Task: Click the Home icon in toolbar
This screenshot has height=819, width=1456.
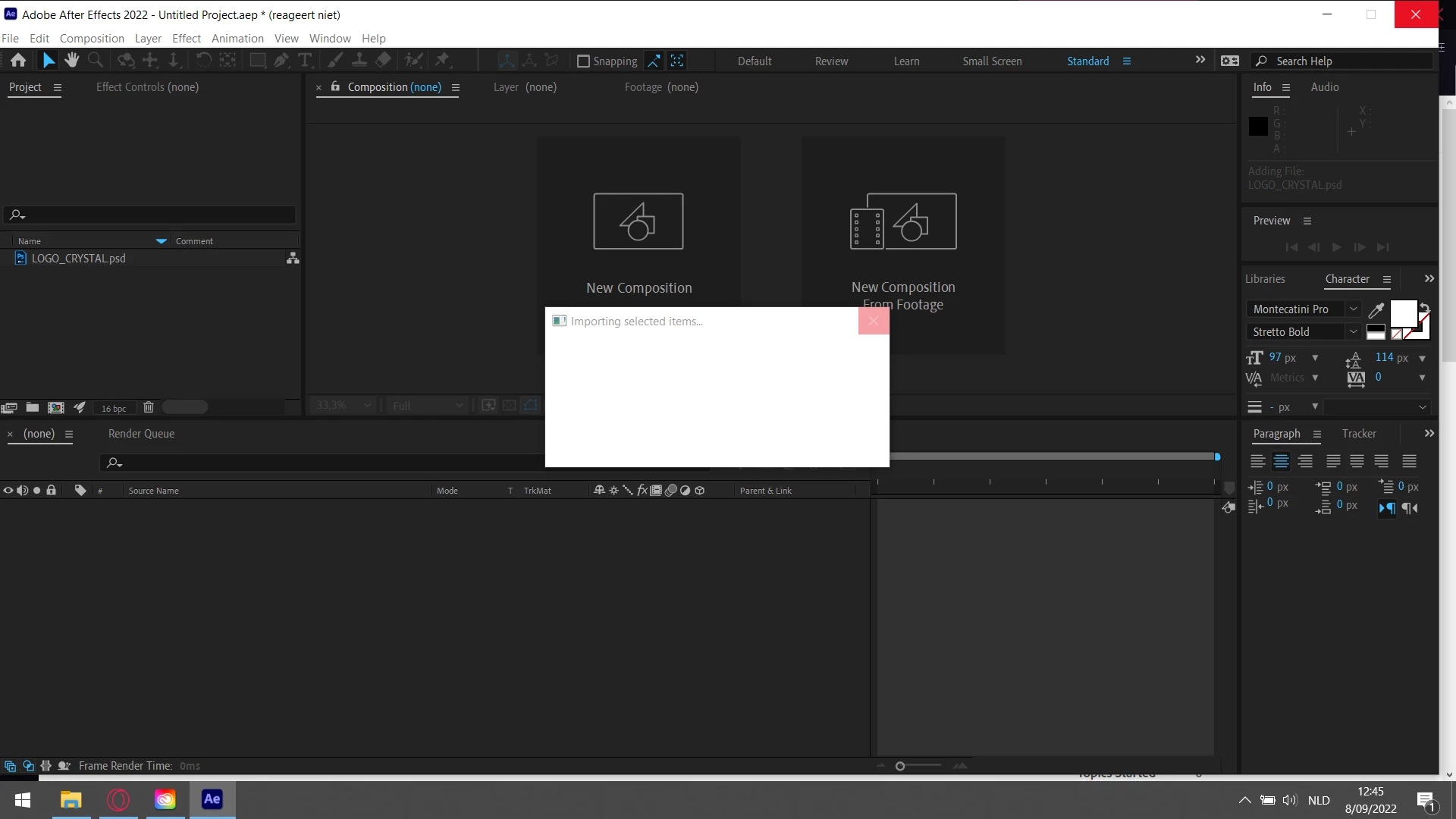Action: click(18, 61)
